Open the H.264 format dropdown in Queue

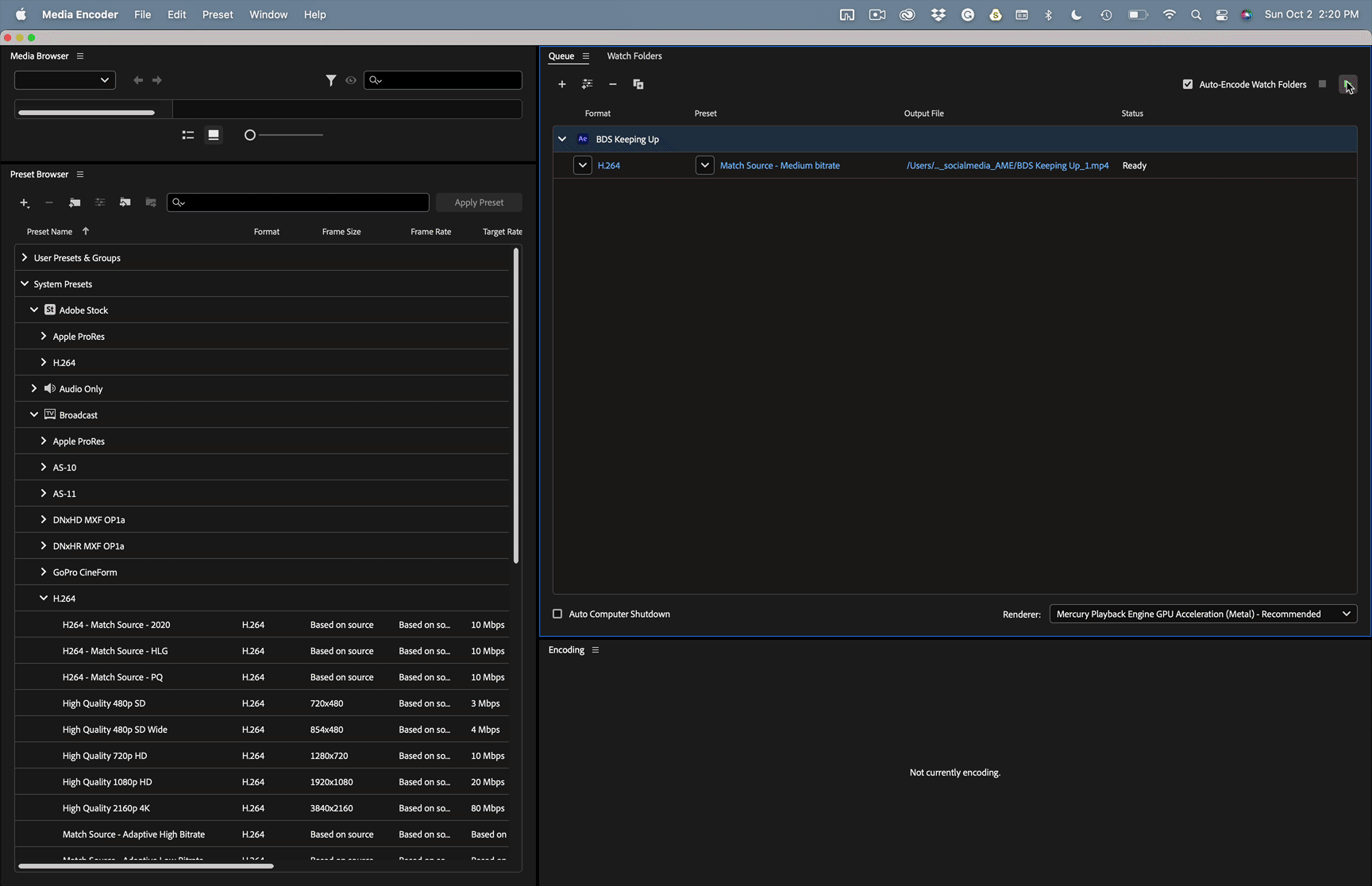[x=583, y=165]
